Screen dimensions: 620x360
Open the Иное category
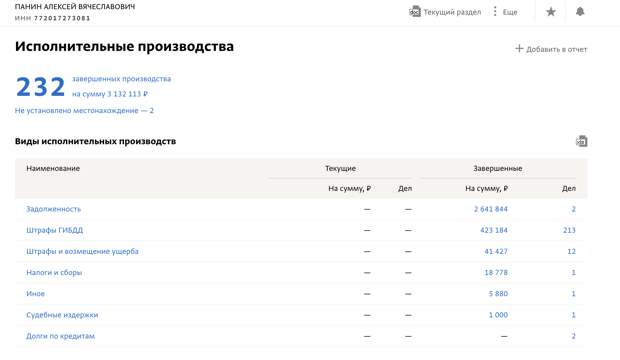pos(35,294)
